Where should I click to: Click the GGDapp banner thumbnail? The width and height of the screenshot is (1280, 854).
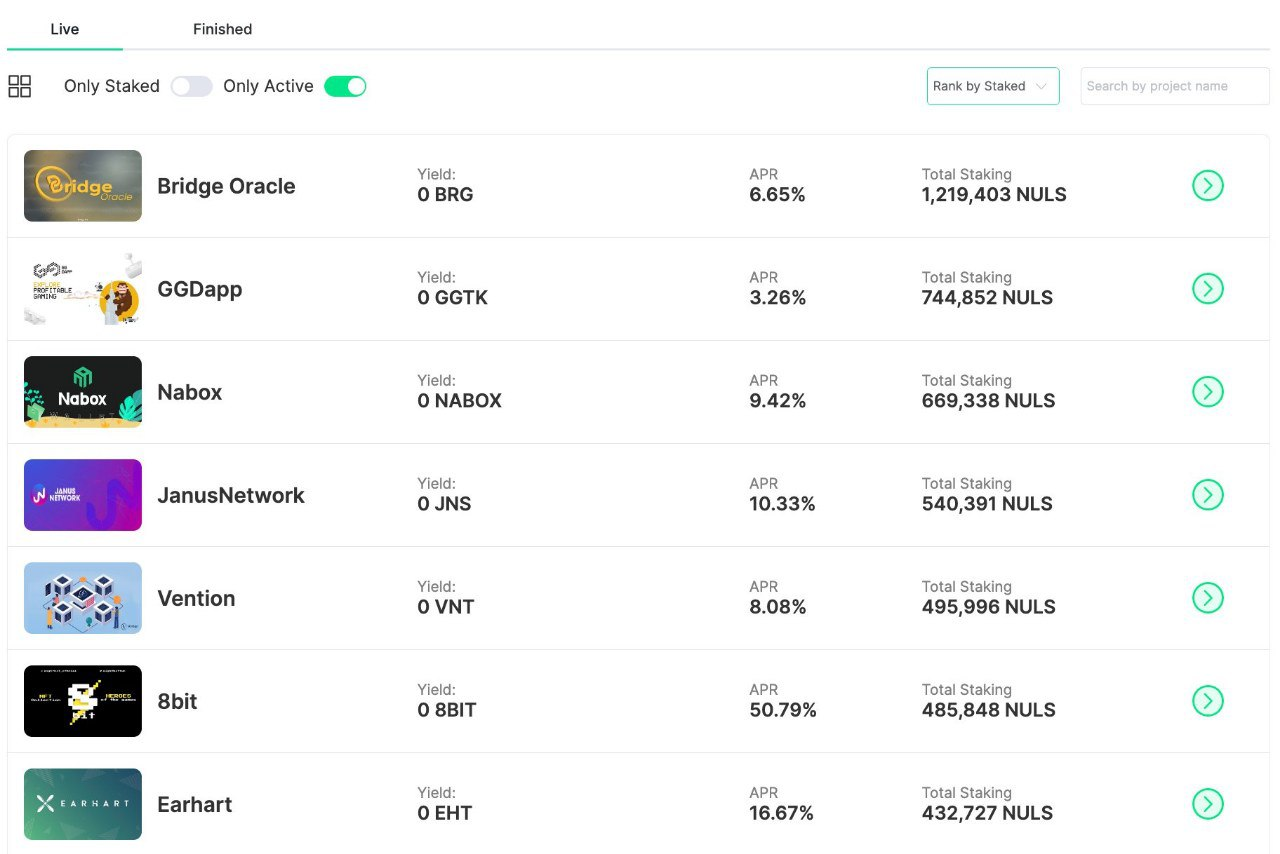pos(83,289)
